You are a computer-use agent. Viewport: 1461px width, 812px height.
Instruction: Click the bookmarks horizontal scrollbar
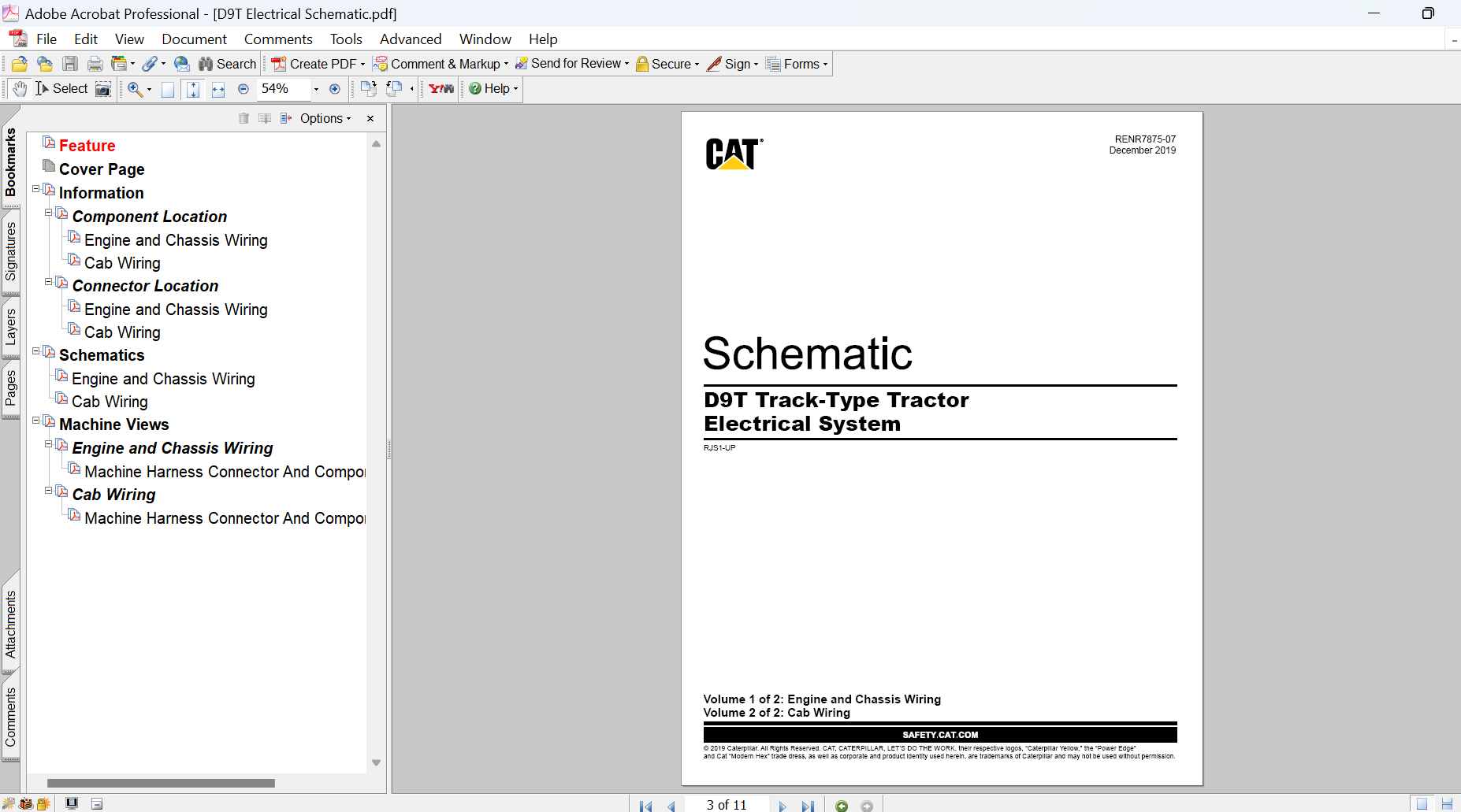pos(161,783)
